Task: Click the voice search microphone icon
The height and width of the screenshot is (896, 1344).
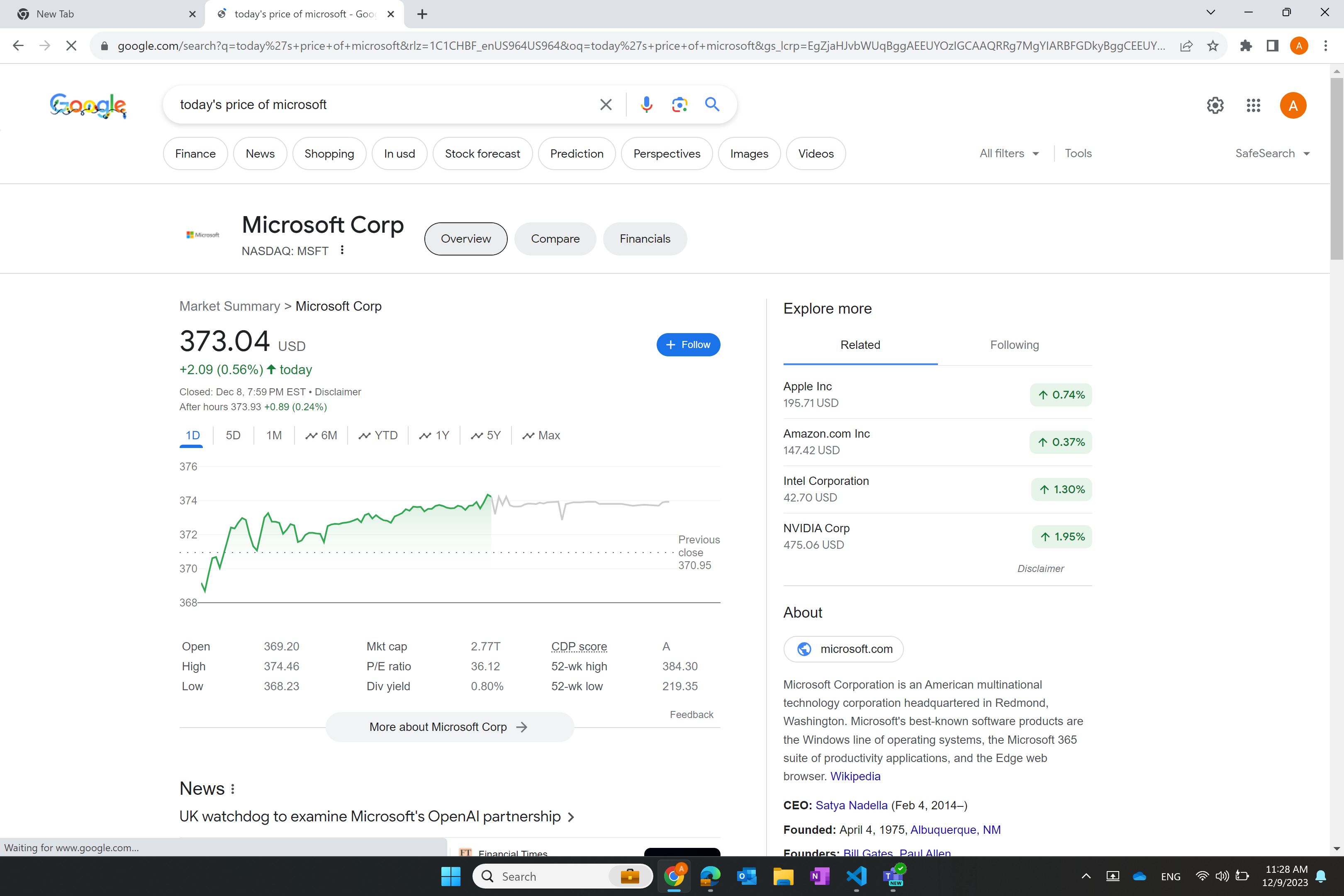Action: click(x=646, y=105)
